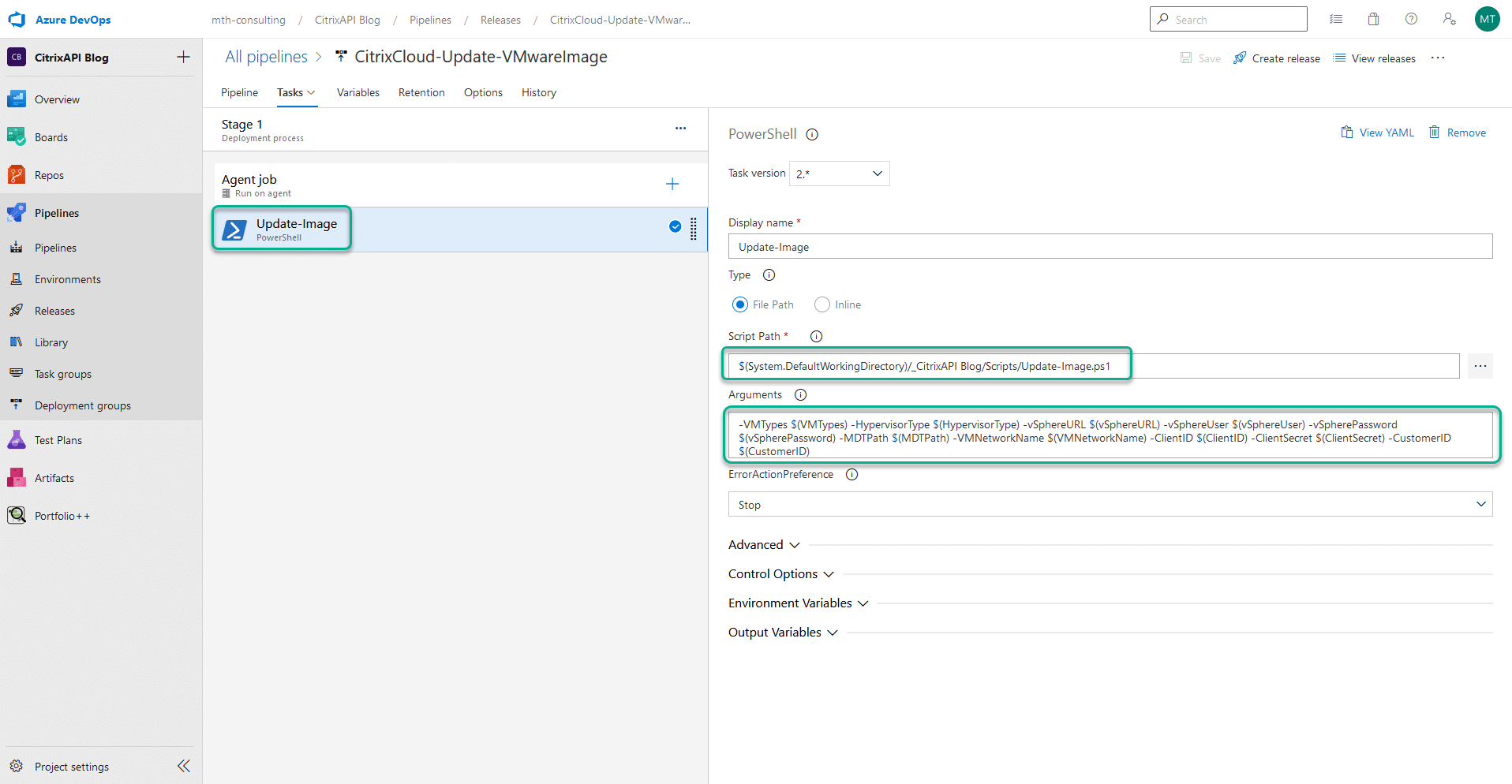Click the info icon next to Script Path
Screen dimensions: 1512x784
point(817,337)
